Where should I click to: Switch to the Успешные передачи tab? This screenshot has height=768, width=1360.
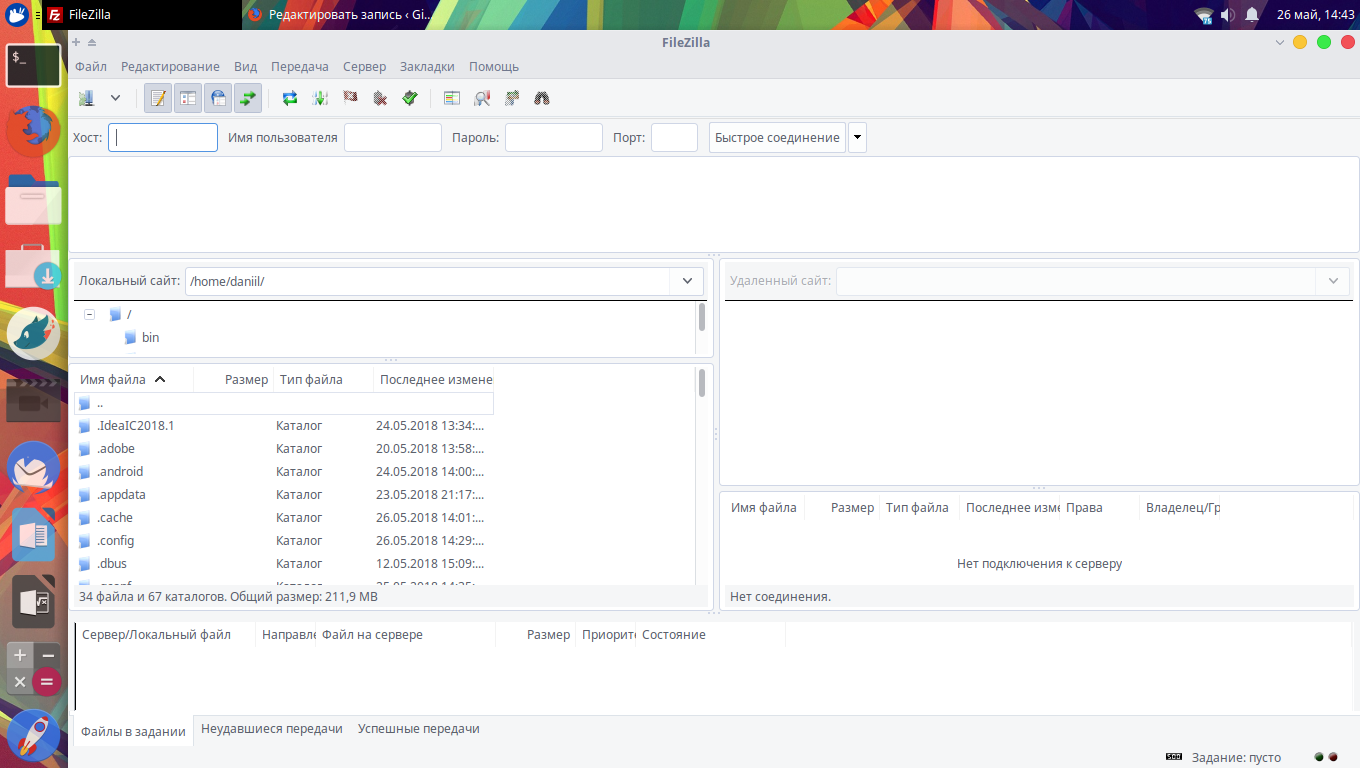tap(419, 729)
